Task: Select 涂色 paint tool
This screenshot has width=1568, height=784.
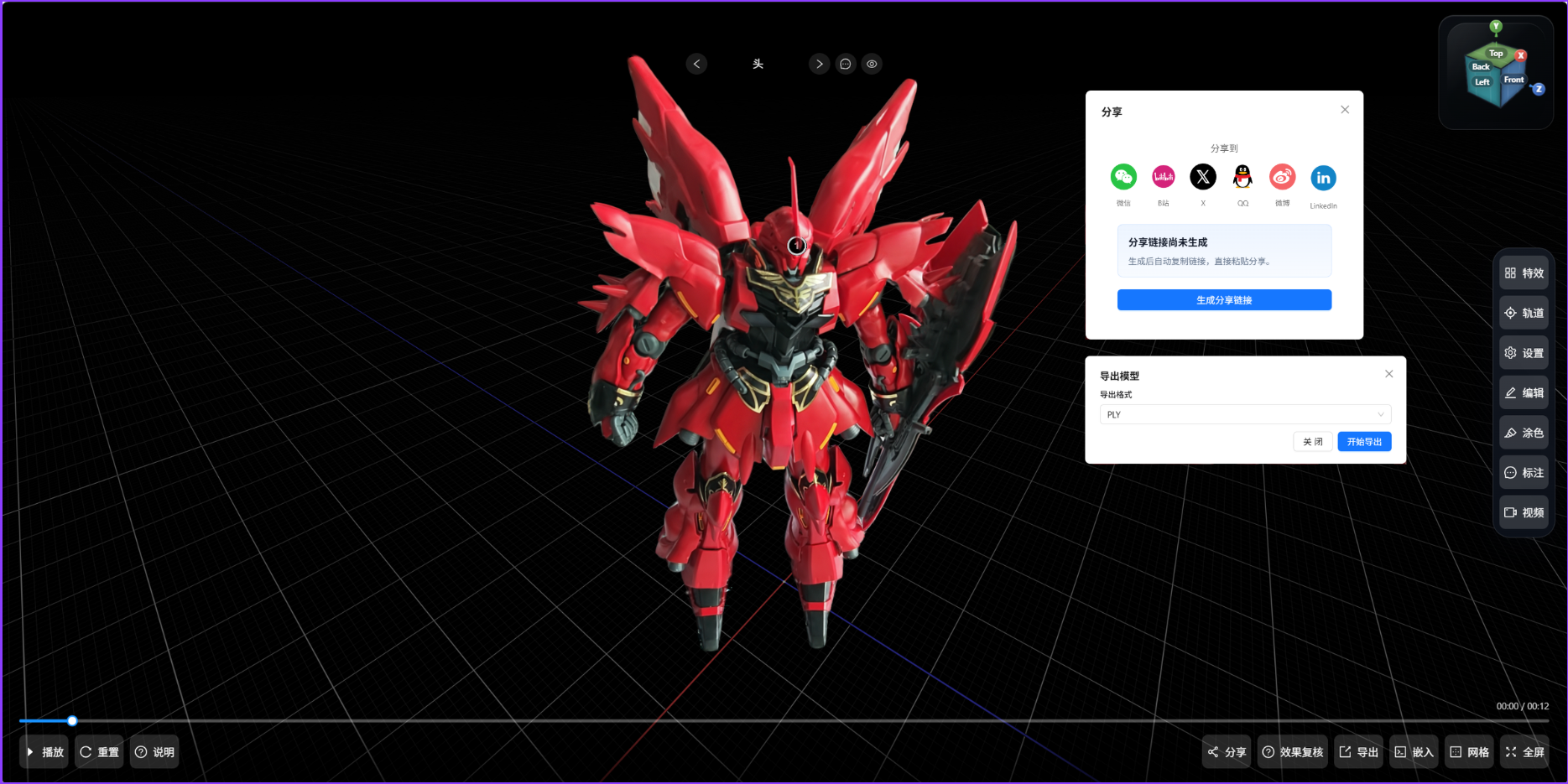Action: 1524,433
